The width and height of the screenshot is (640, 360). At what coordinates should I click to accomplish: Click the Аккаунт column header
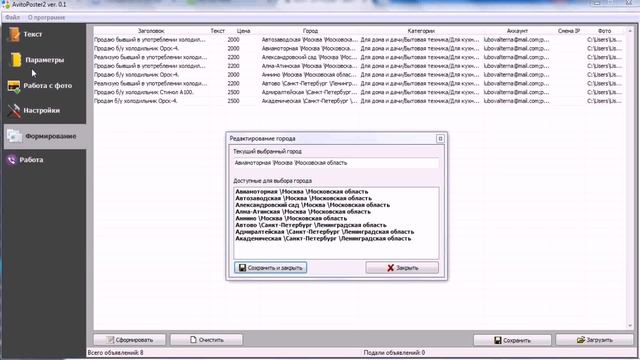(x=517, y=31)
